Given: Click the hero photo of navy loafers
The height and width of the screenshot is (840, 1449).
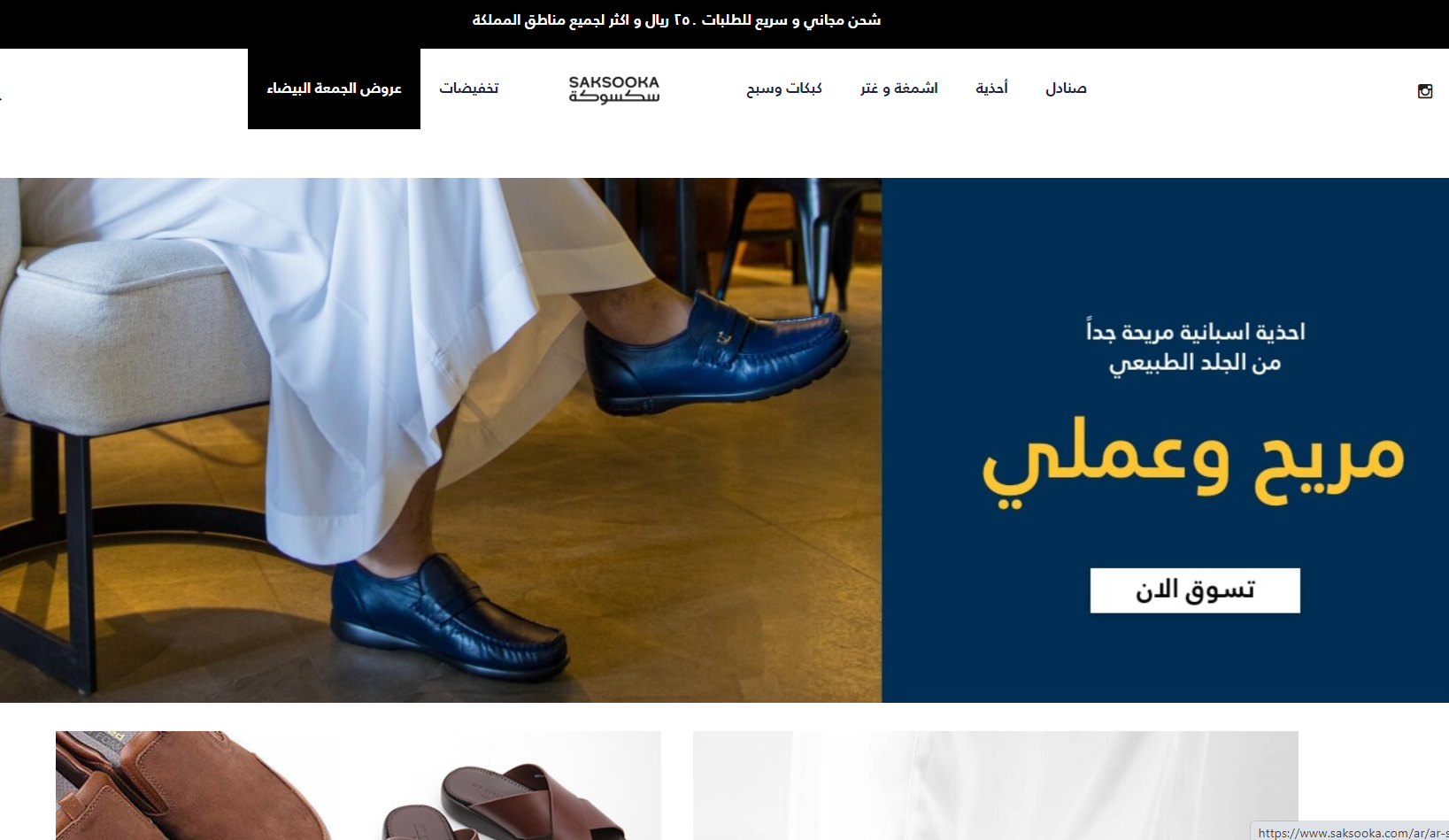Looking at the screenshot, I should [x=441, y=440].
